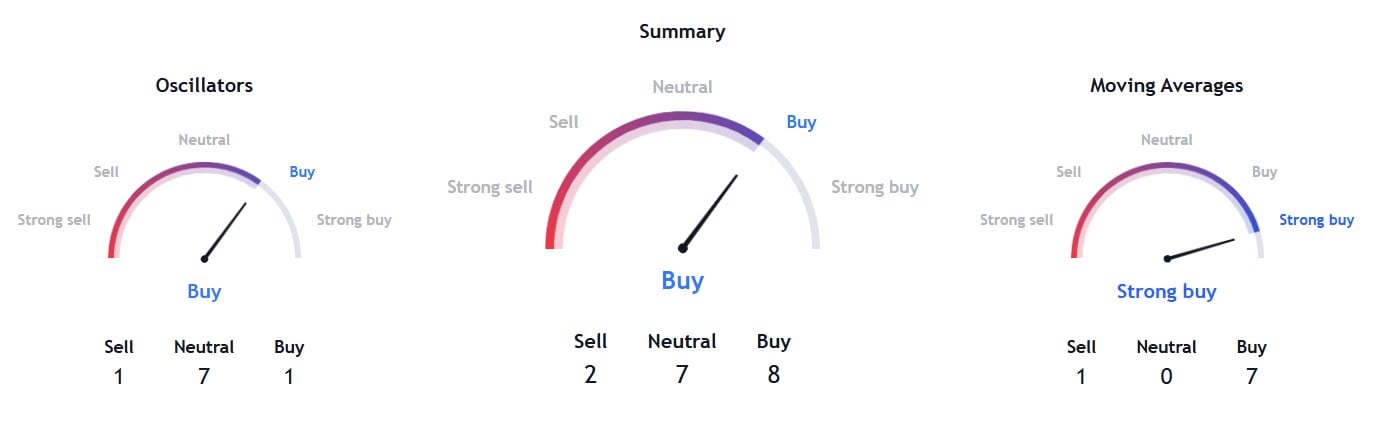
Task: Click the Strong sell label on Summary gauge
Action: coord(490,187)
